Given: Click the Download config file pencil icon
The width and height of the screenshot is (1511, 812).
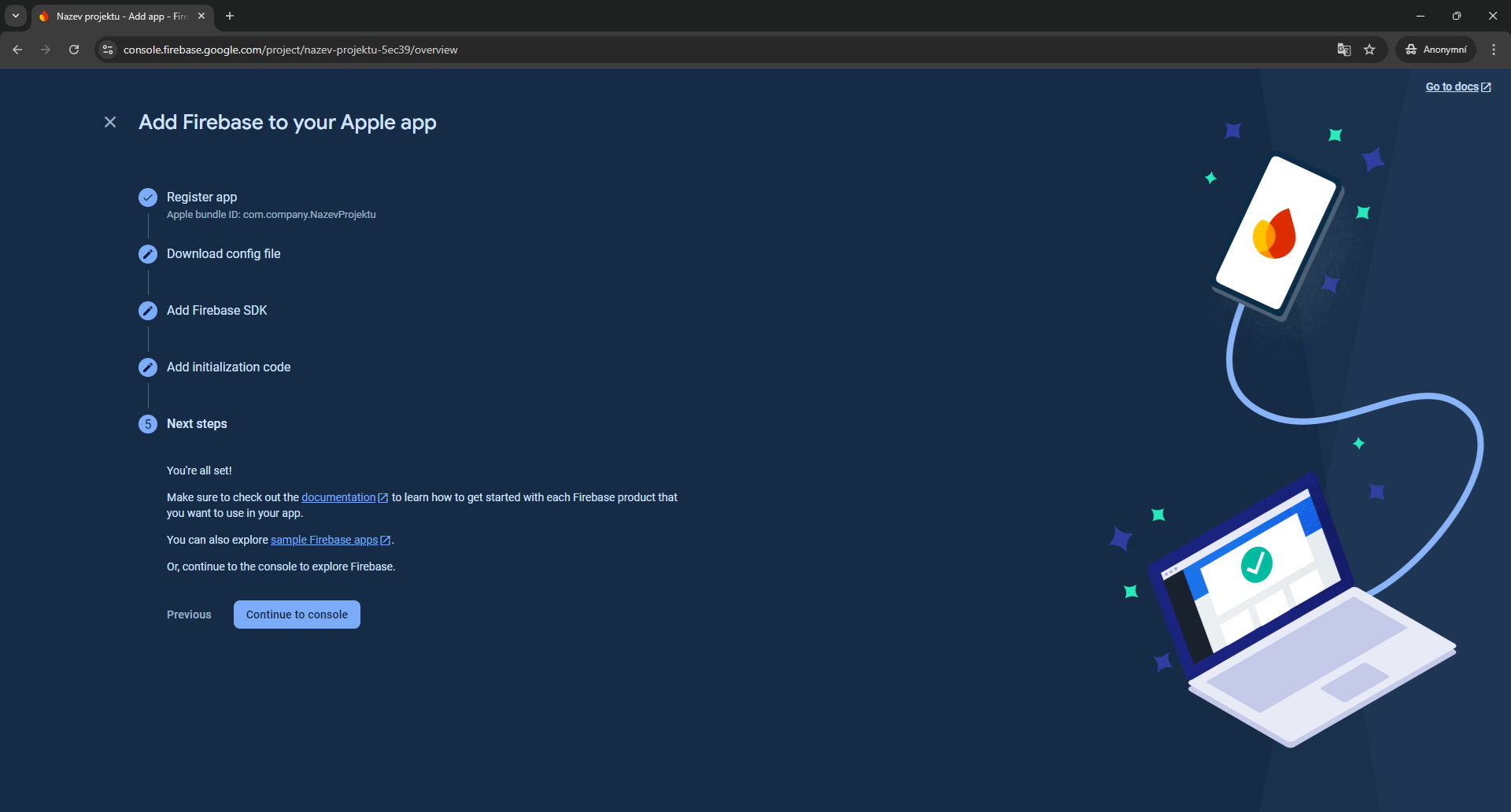Looking at the screenshot, I should (x=148, y=254).
